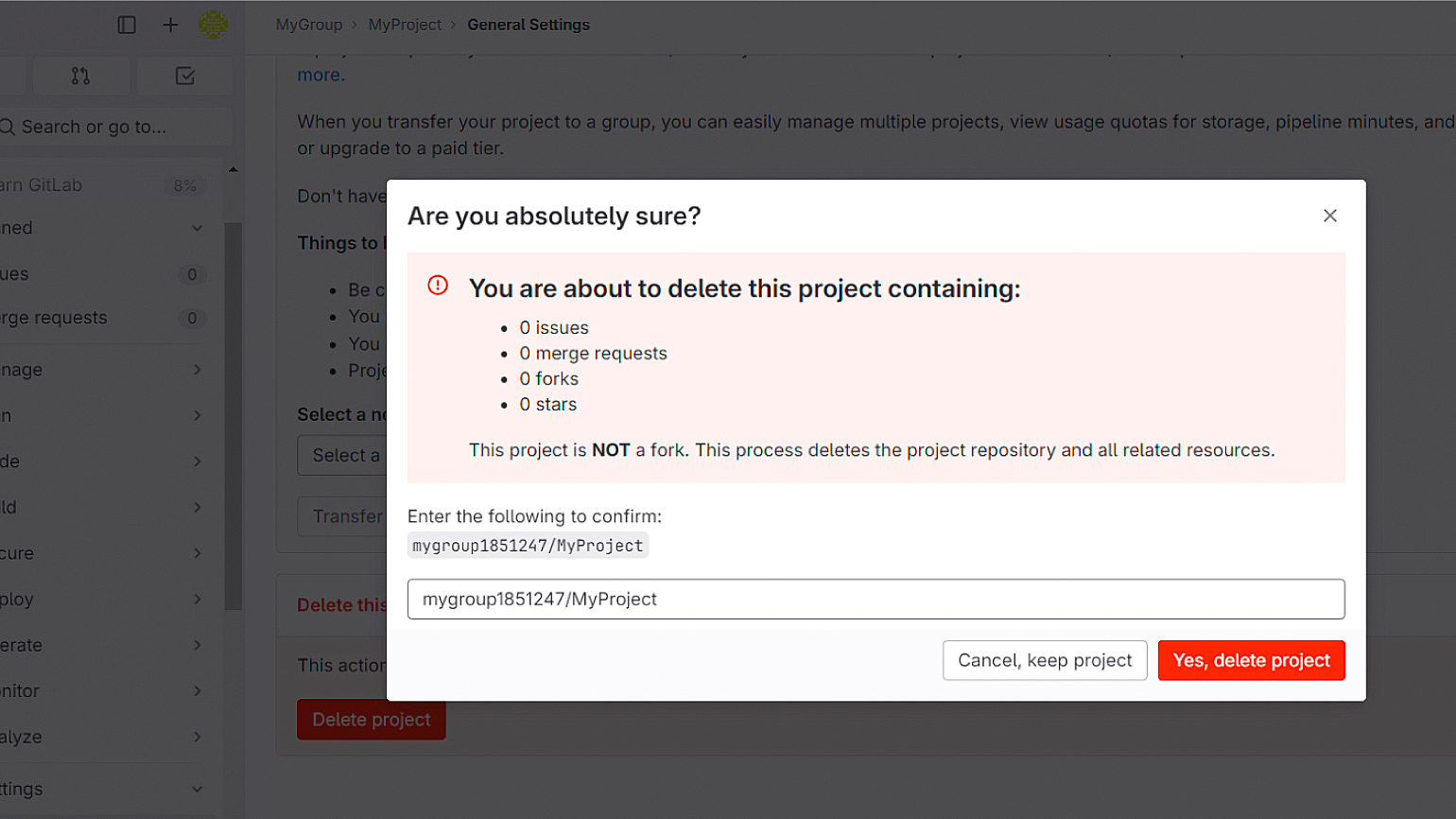The image size is (1456, 819).
Task: Click the red Delete project button
Action: [x=372, y=720]
